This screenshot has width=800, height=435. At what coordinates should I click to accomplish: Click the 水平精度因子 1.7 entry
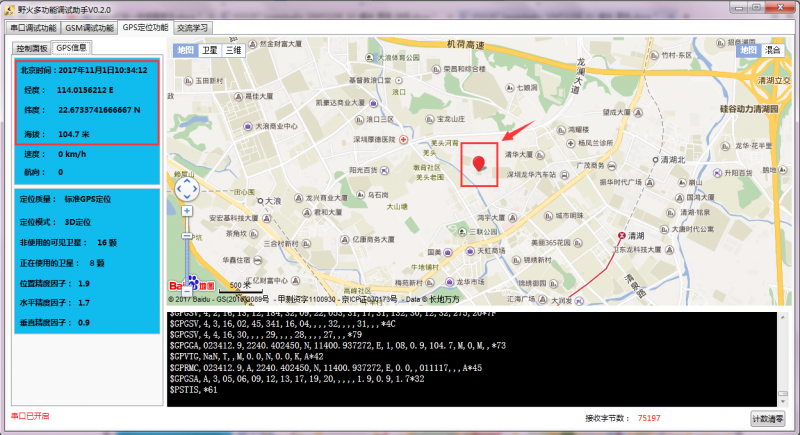tap(55, 303)
